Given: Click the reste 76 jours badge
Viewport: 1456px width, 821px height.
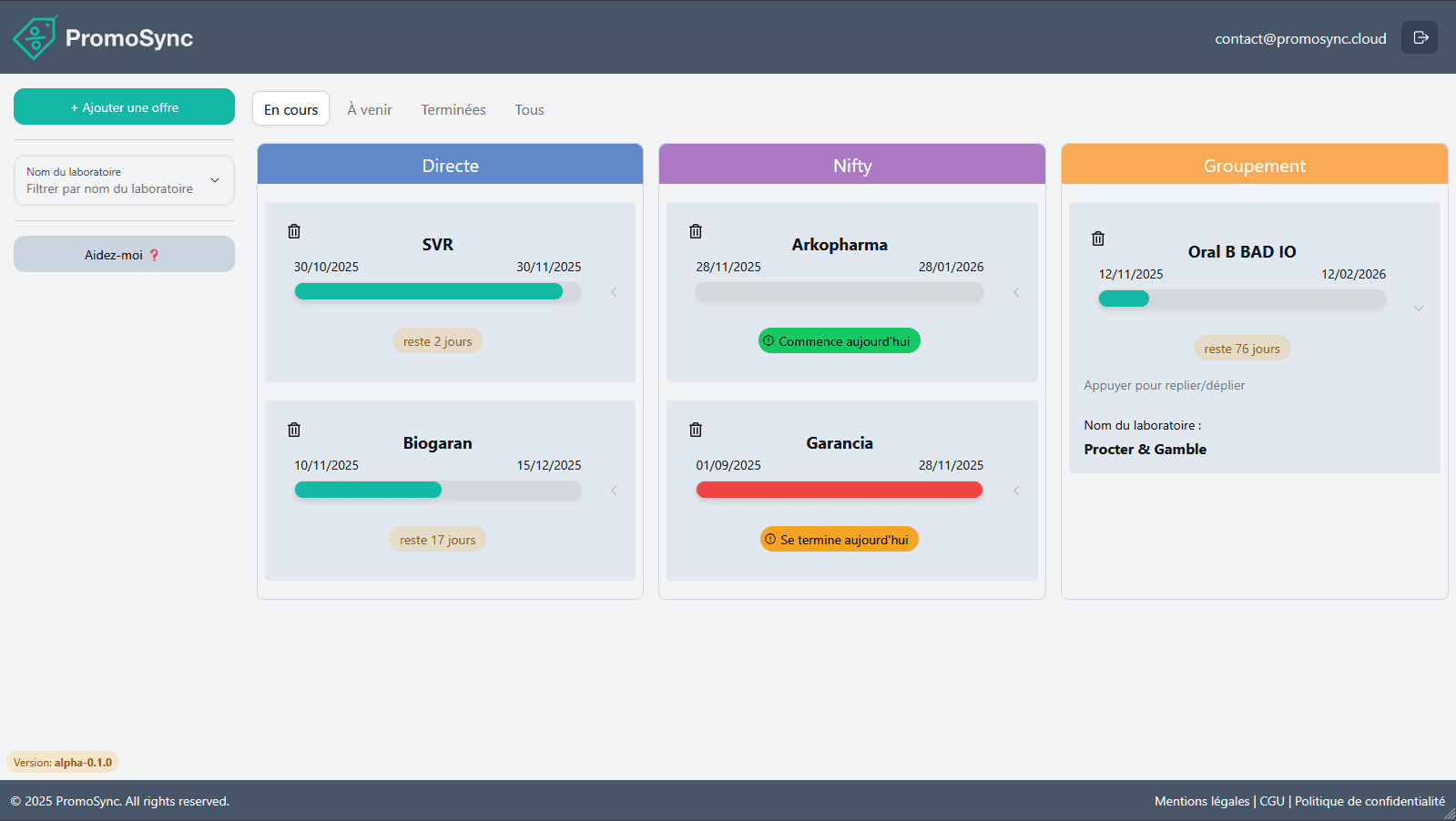Looking at the screenshot, I should coord(1242,349).
